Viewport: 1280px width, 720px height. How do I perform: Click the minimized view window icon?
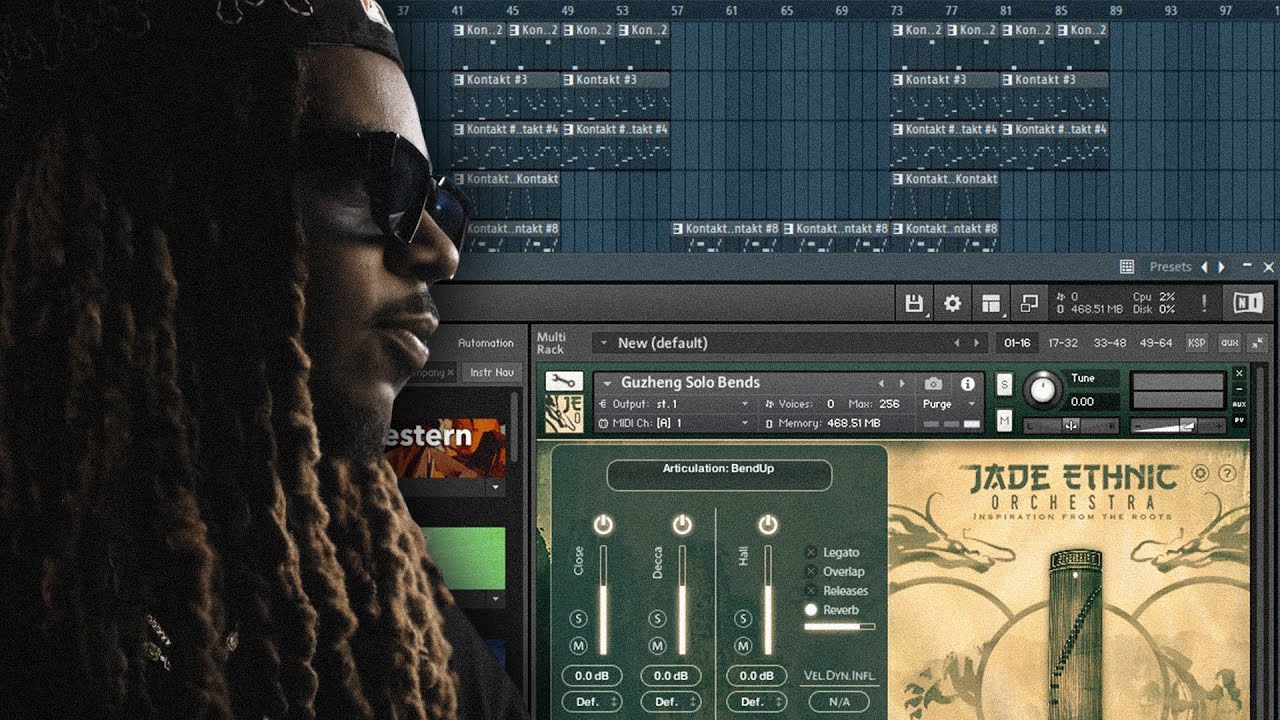(1029, 303)
